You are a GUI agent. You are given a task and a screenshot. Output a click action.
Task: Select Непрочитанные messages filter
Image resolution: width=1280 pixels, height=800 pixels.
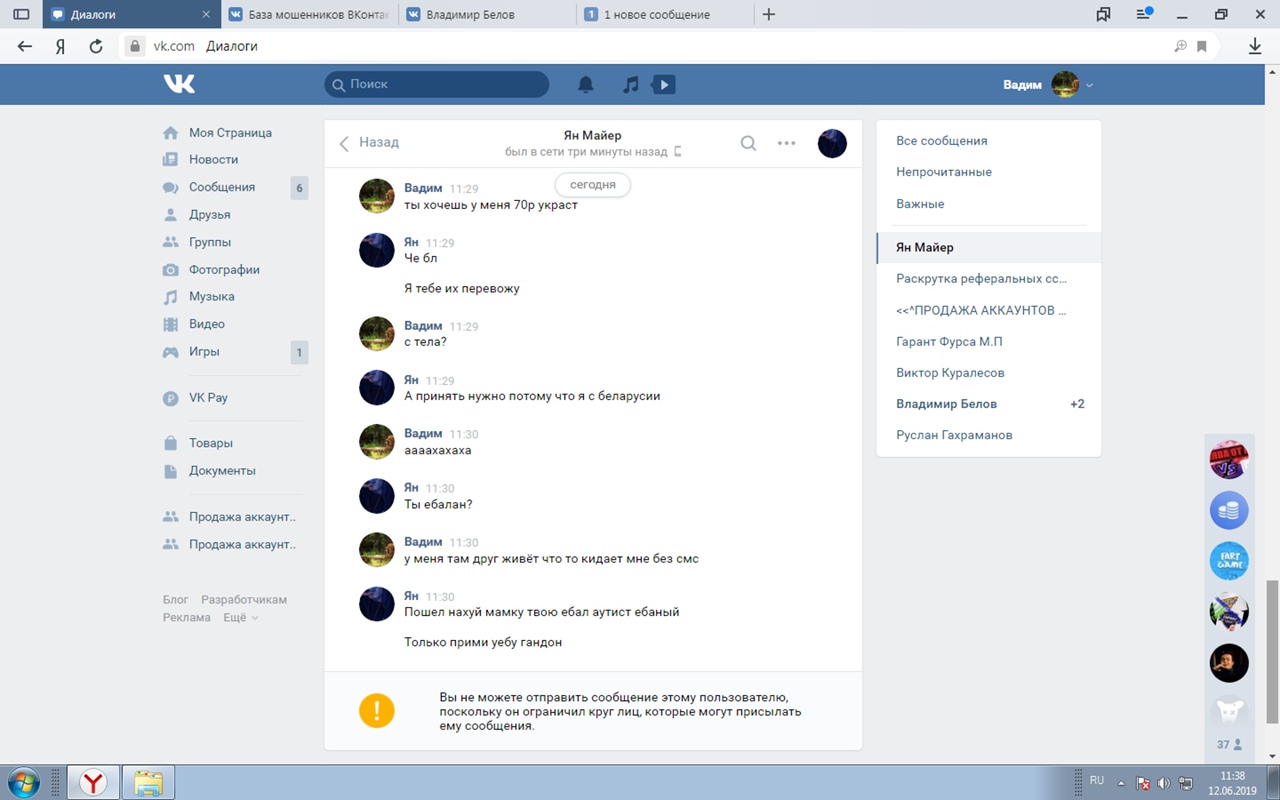(944, 172)
